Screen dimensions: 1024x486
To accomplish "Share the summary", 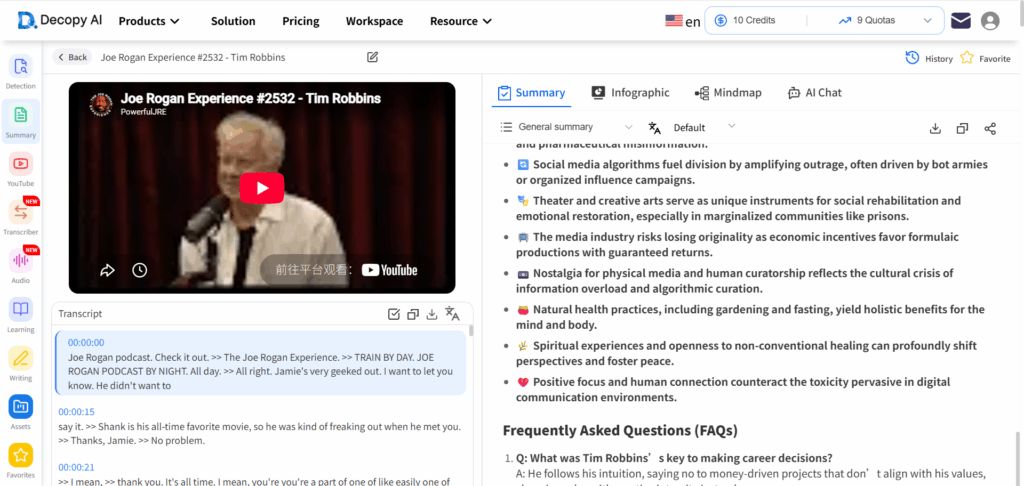I will 990,128.
